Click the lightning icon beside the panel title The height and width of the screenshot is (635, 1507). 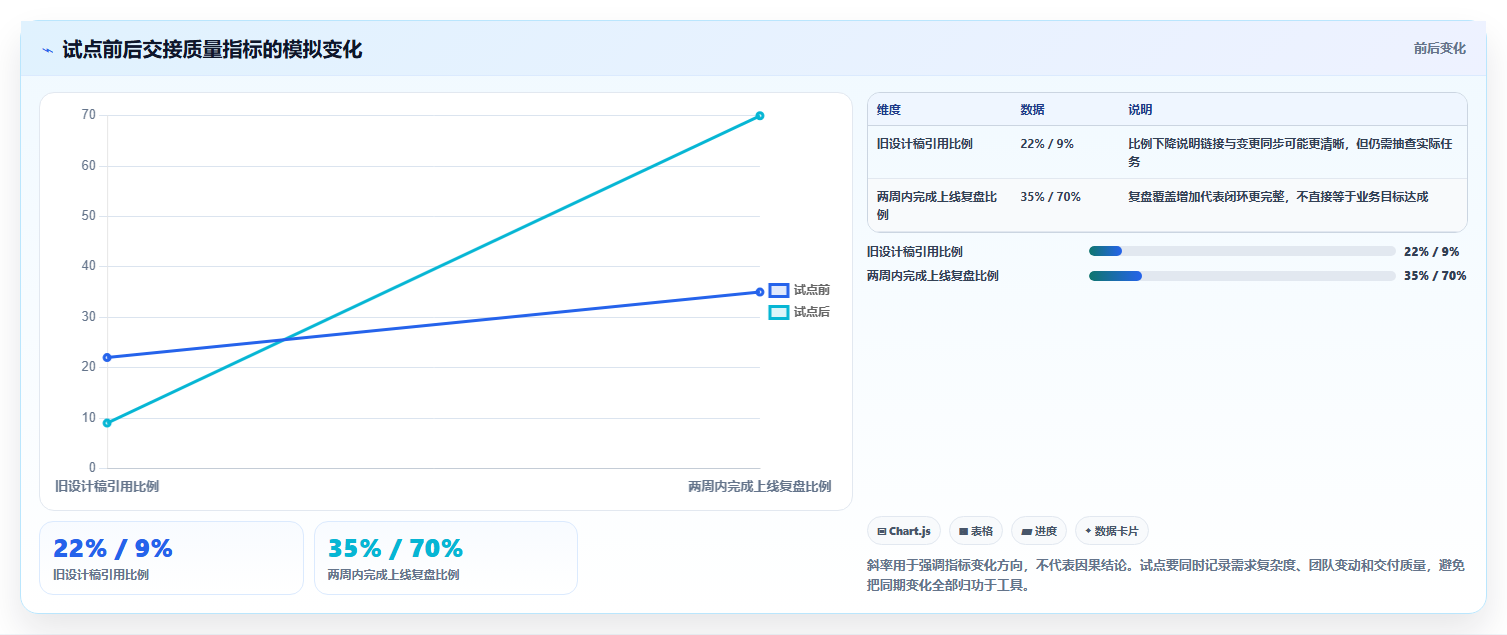click(x=48, y=50)
